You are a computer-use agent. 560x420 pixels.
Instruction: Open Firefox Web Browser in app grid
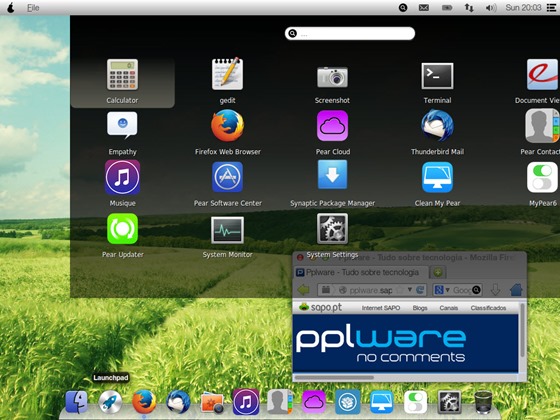coord(227,126)
